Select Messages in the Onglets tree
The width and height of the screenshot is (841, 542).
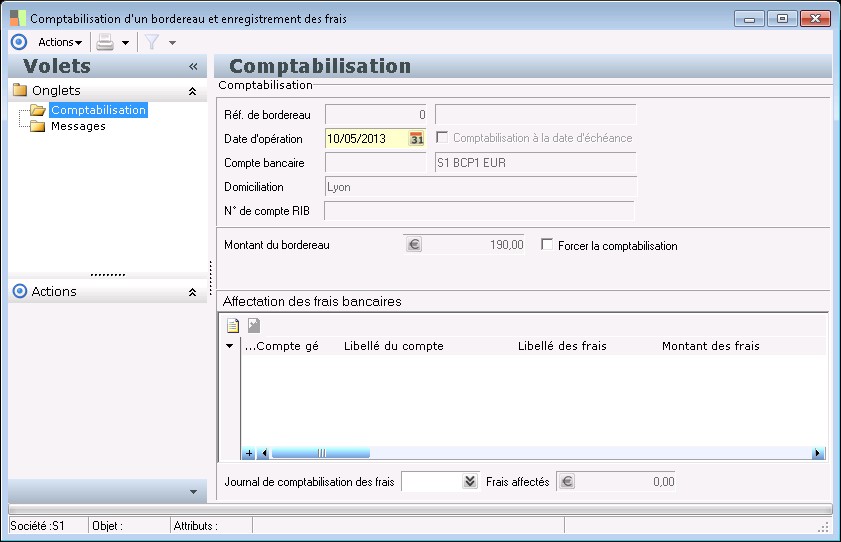pos(78,126)
